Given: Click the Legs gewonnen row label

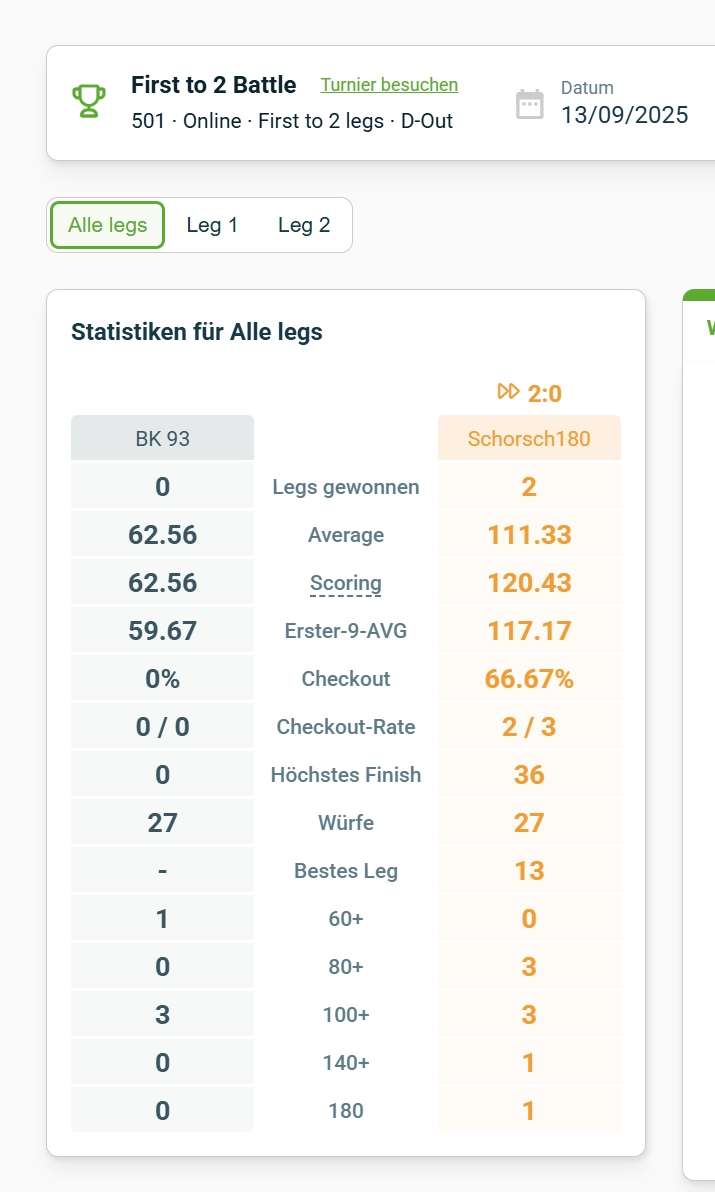Looking at the screenshot, I should pos(346,487).
